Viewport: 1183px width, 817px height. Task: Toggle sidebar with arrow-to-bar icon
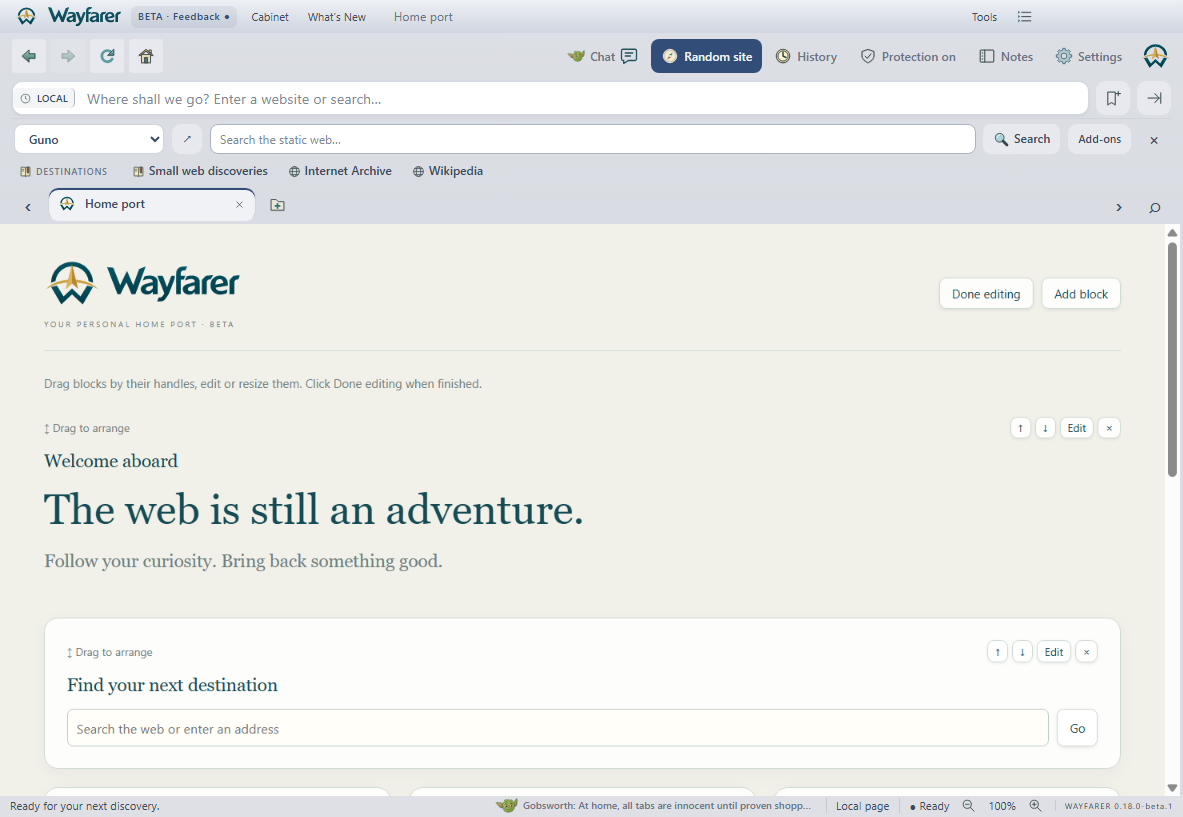(1154, 98)
